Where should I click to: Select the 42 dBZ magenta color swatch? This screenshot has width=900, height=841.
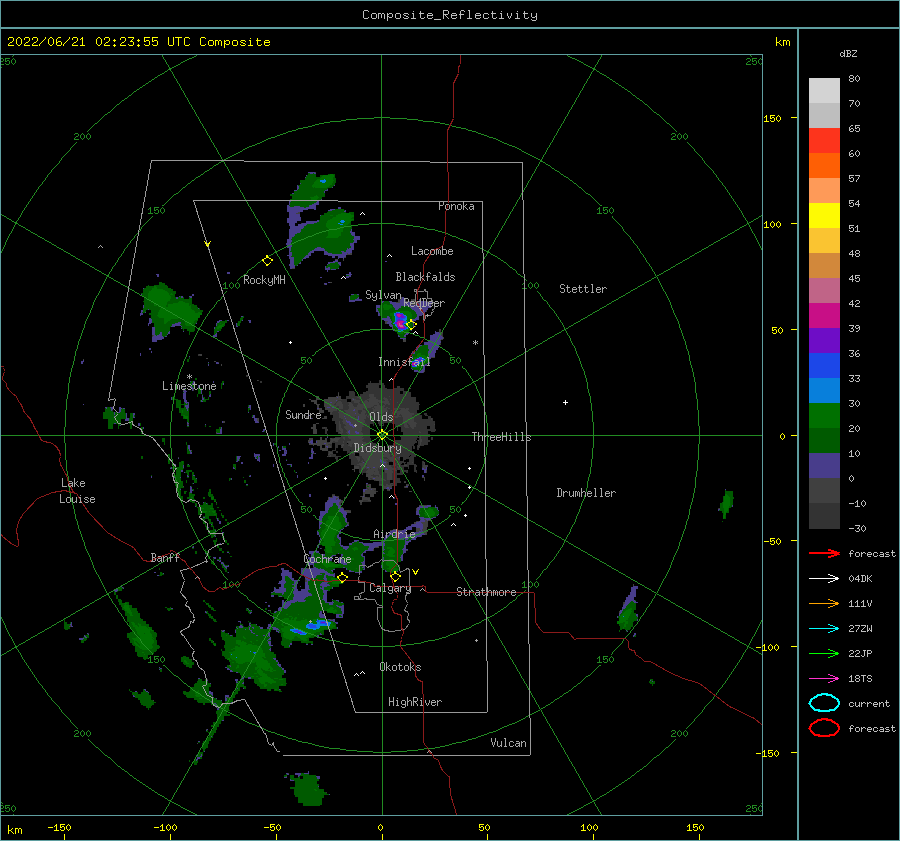click(x=824, y=315)
